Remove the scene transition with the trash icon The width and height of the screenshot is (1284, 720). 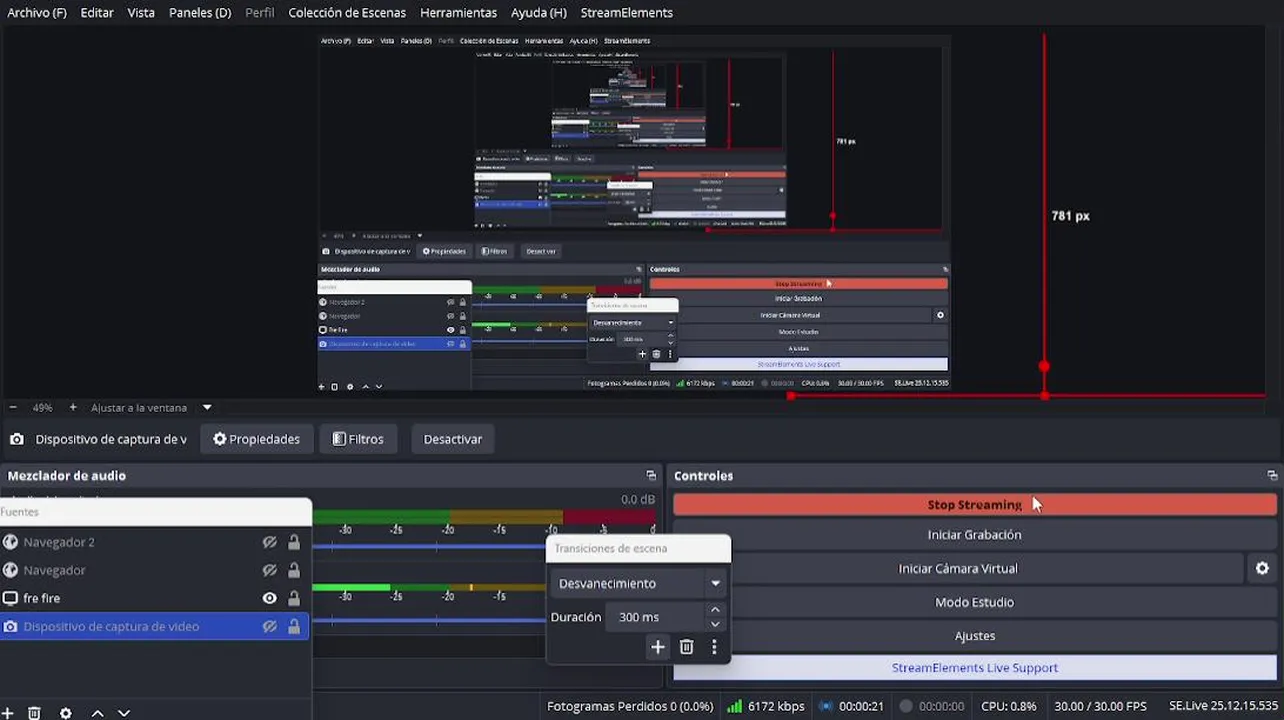click(x=686, y=647)
